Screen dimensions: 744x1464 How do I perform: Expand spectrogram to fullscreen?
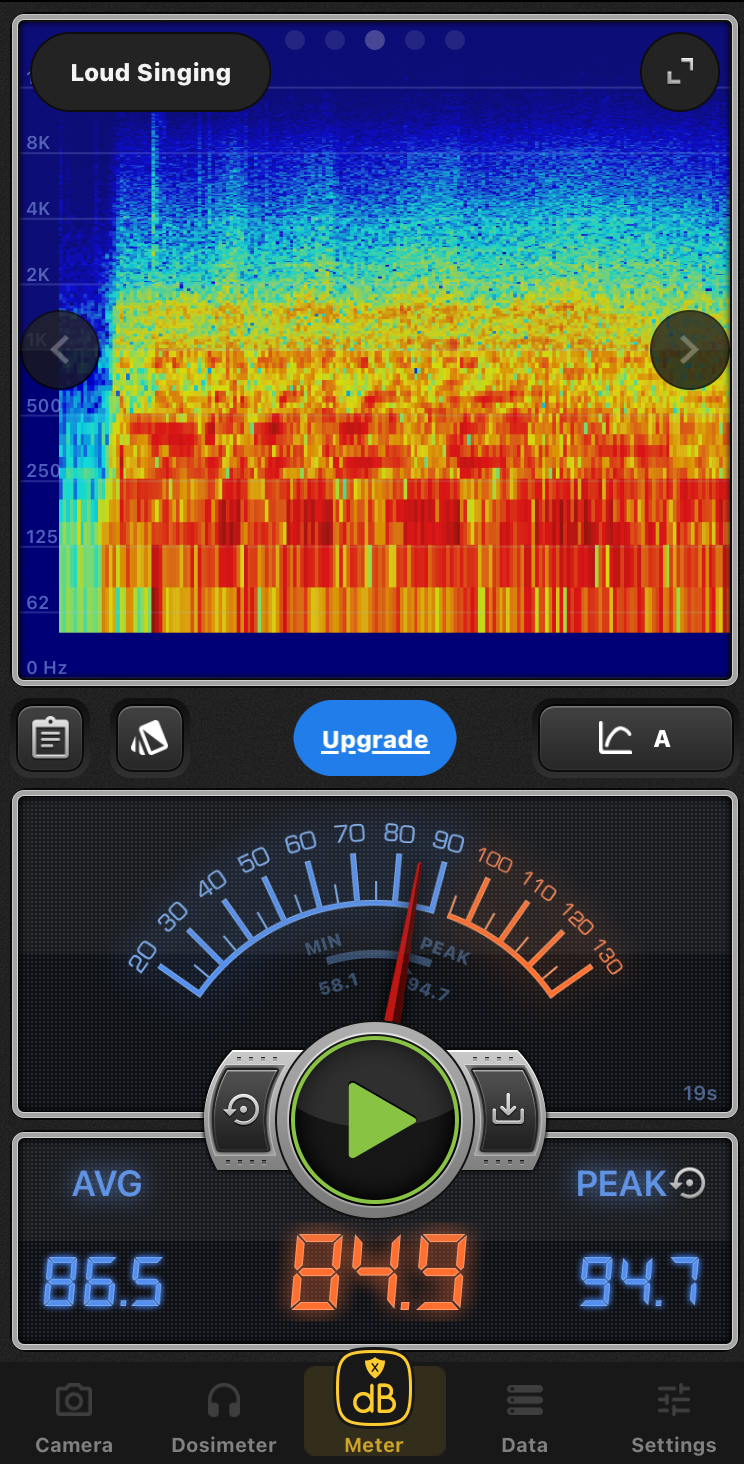click(679, 71)
